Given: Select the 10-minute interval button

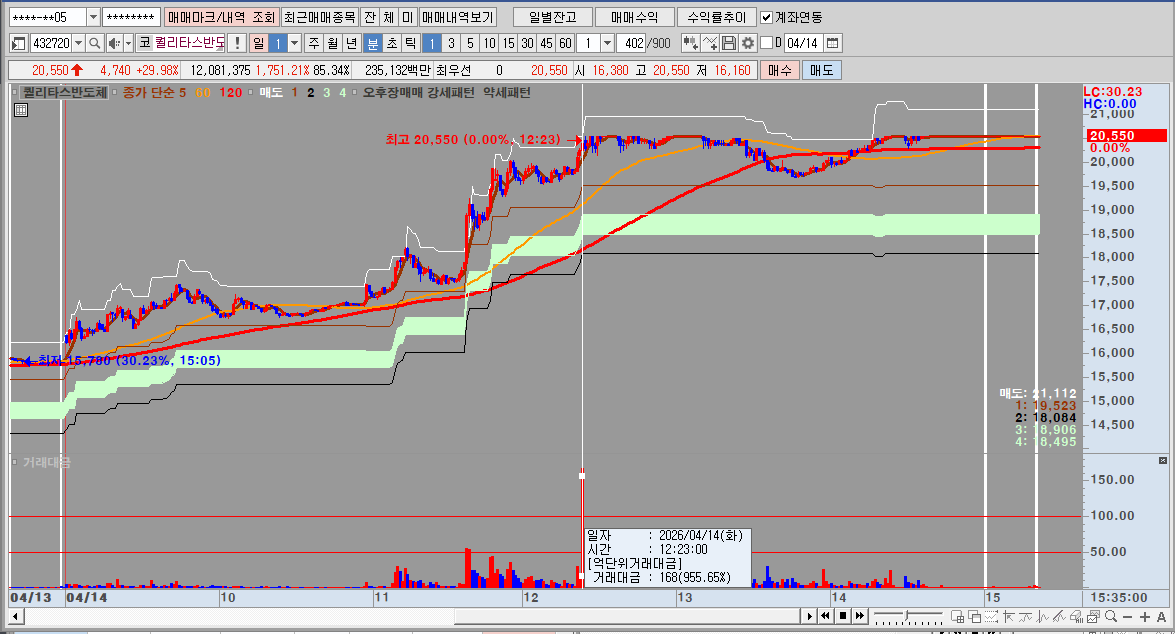Looking at the screenshot, I should click(489, 43).
